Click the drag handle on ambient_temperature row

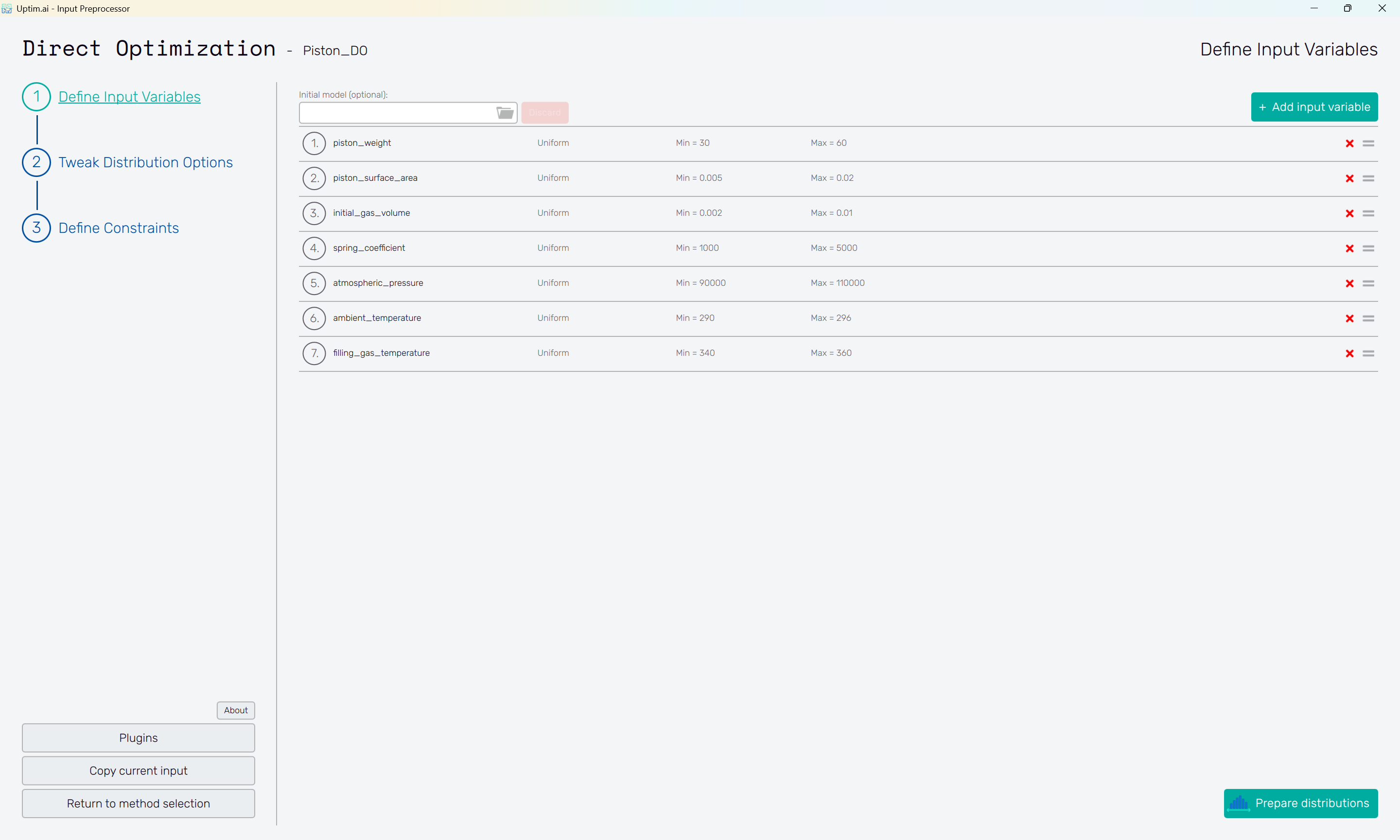pos(1368,319)
